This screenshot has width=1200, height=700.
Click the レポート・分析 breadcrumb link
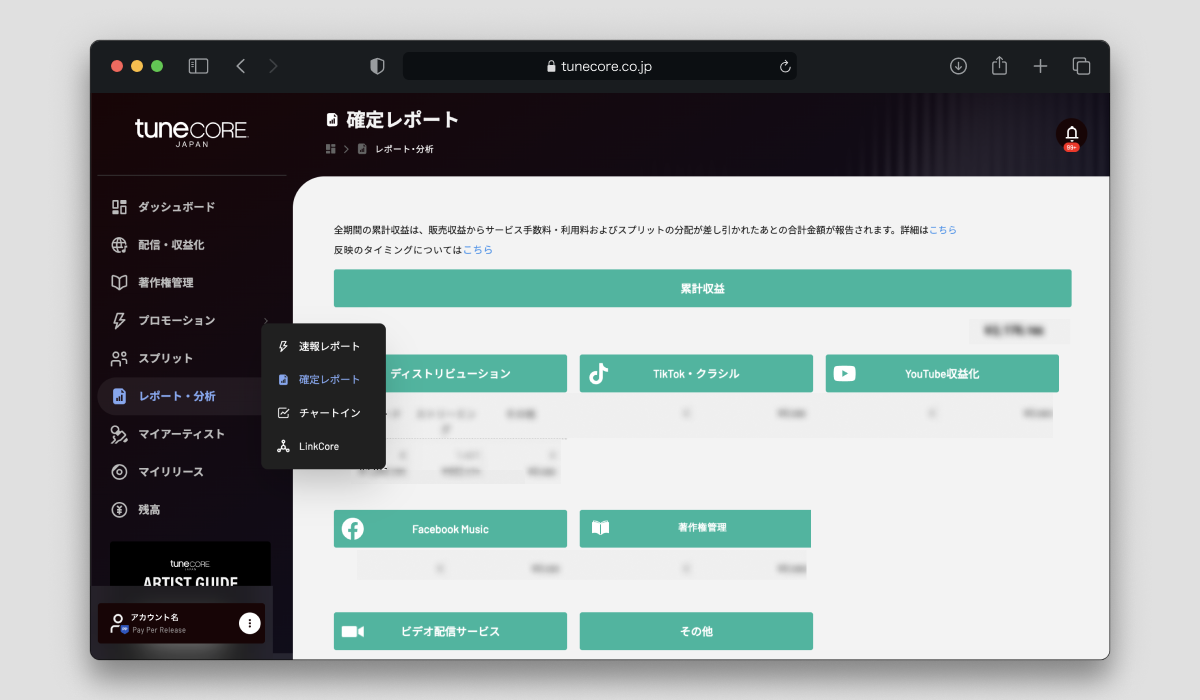pos(404,149)
